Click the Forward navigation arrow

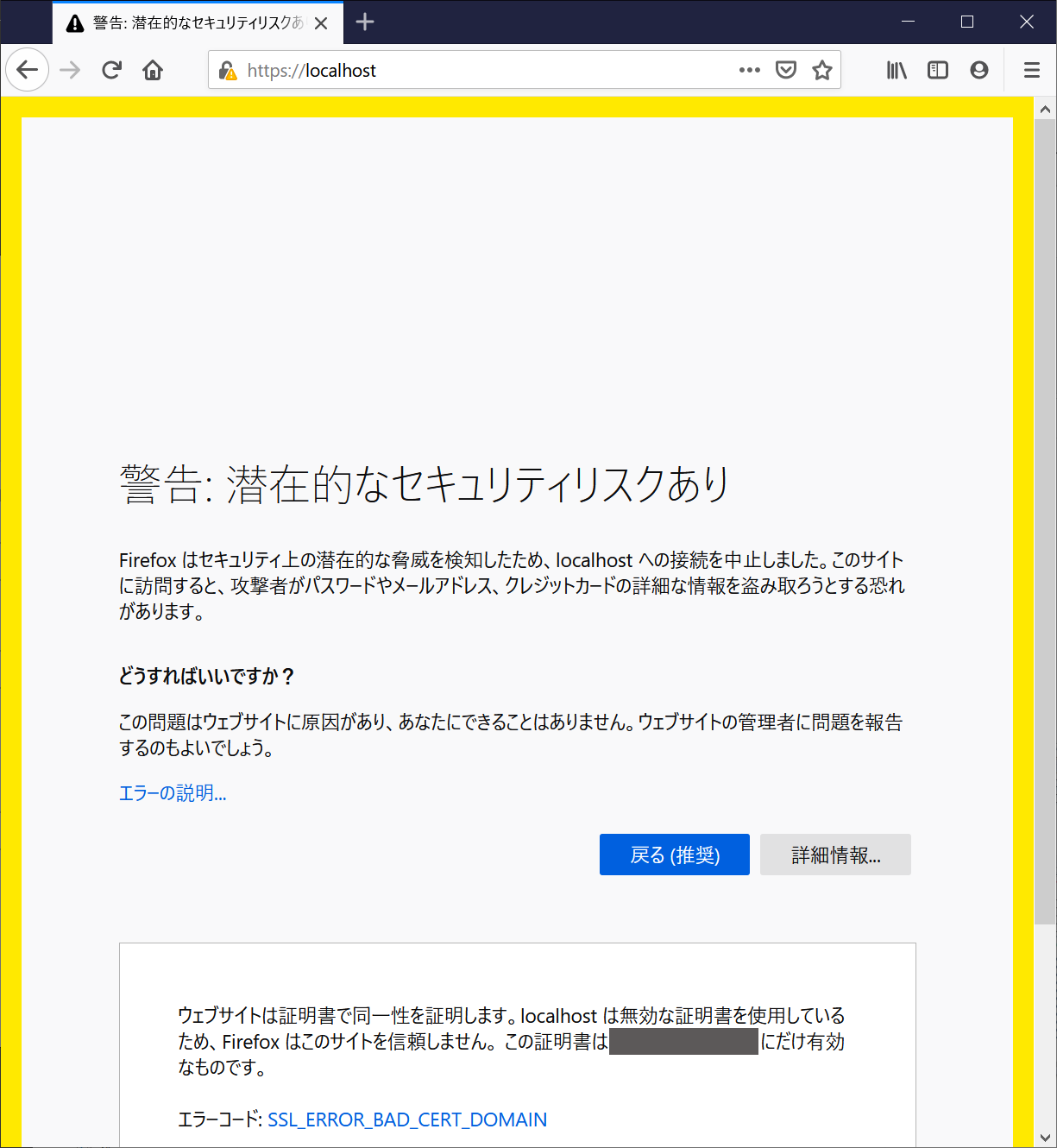70,70
